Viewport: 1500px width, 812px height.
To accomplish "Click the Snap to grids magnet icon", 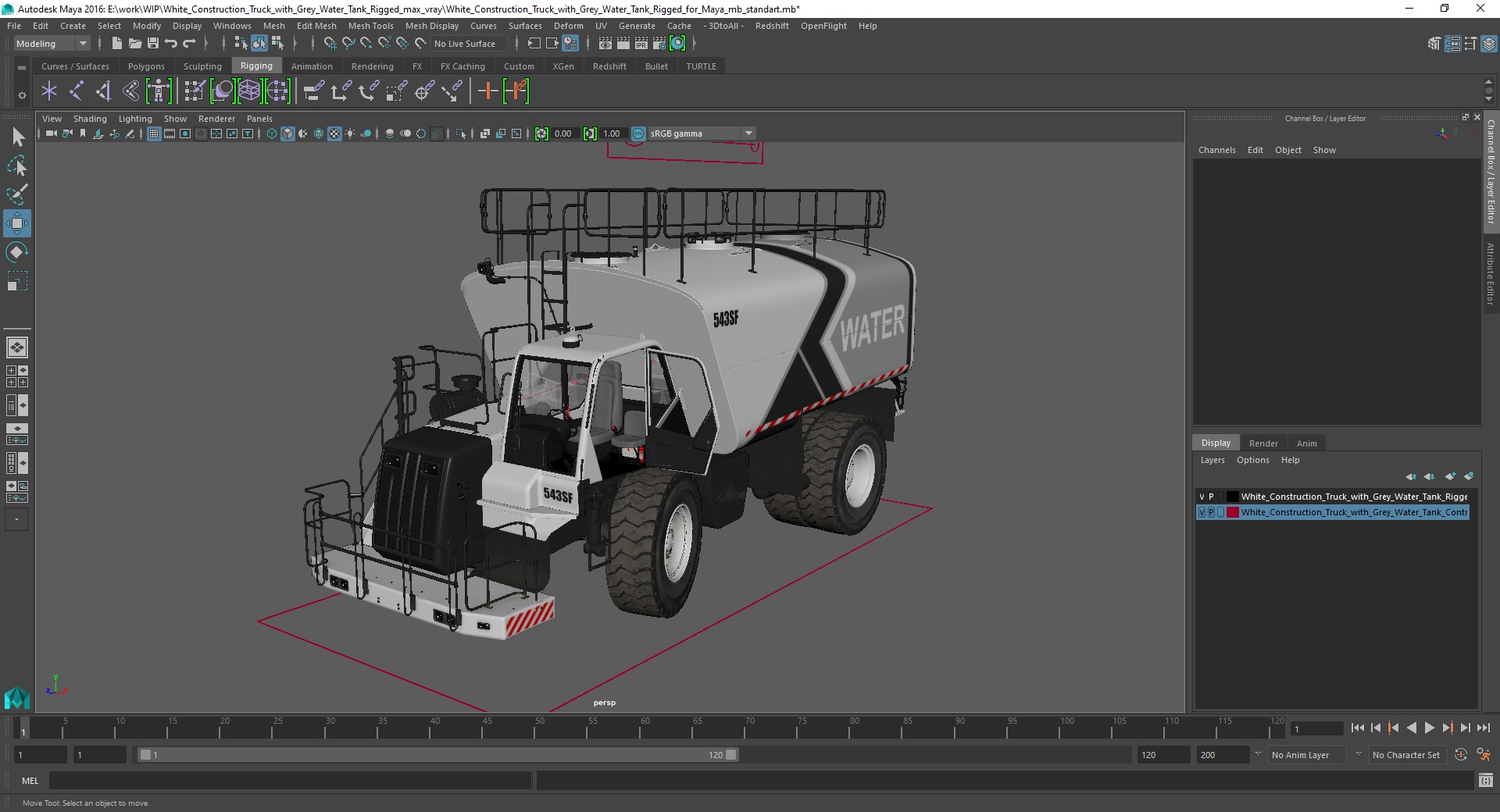I will click(x=330, y=44).
